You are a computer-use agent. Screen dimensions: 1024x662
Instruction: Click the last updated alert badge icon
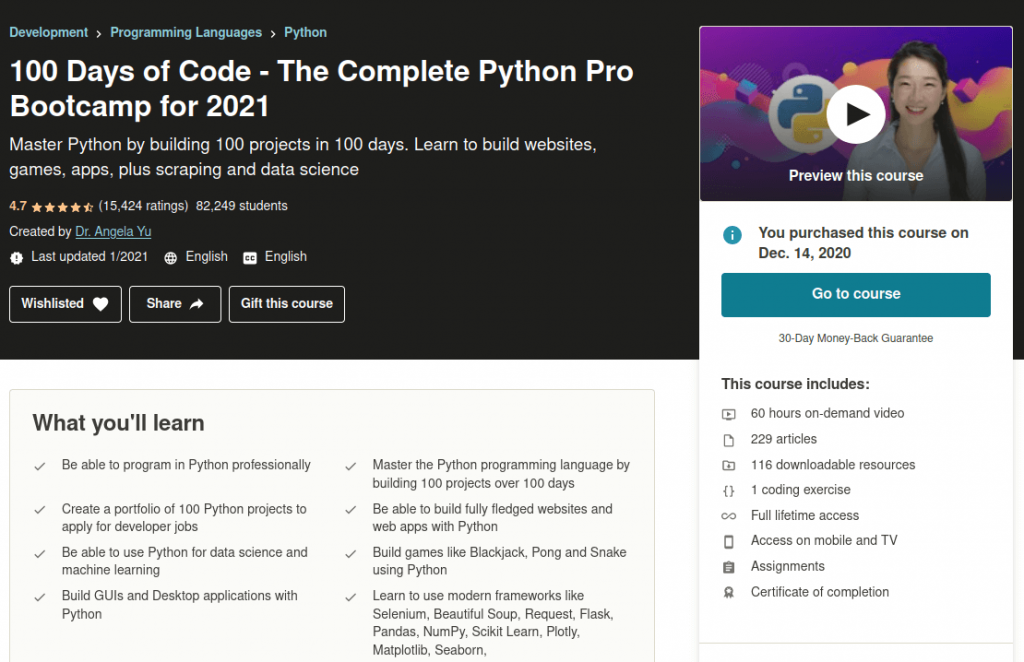pos(16,258)
